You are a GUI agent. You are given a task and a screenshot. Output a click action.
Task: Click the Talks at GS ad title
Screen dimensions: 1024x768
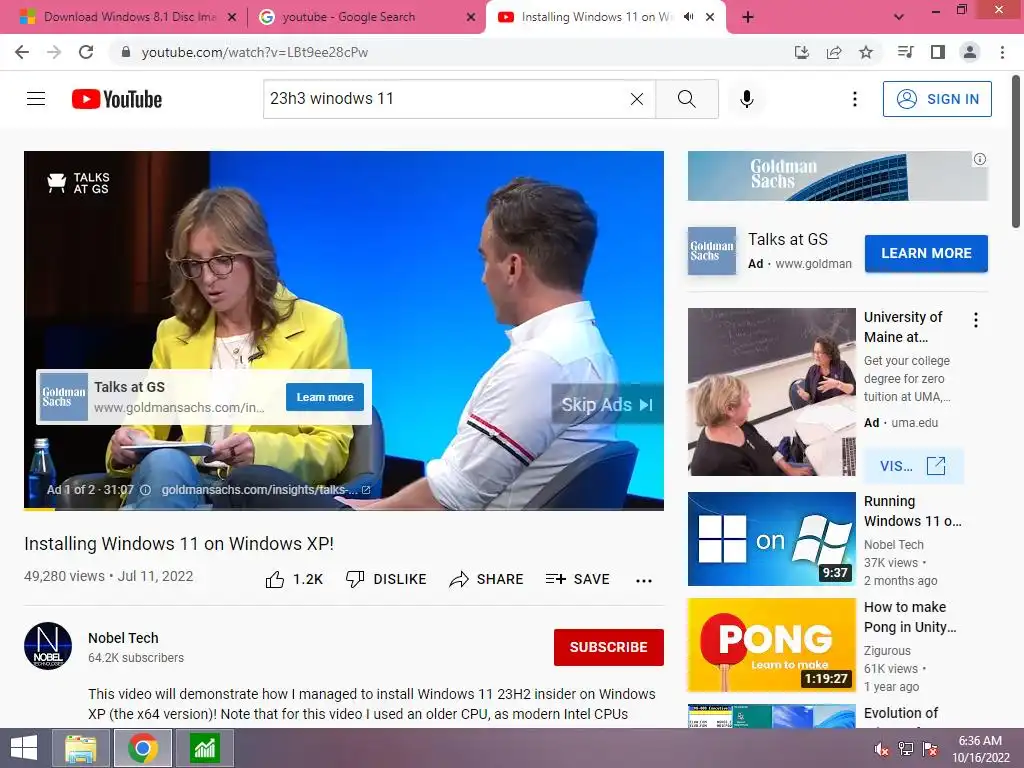[x=788, y=240]
